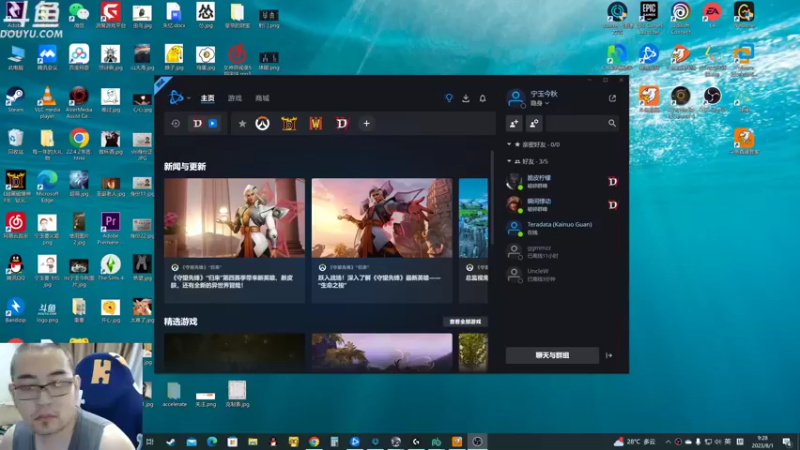Open the 聊天与群组 chat button

[552, 355]
